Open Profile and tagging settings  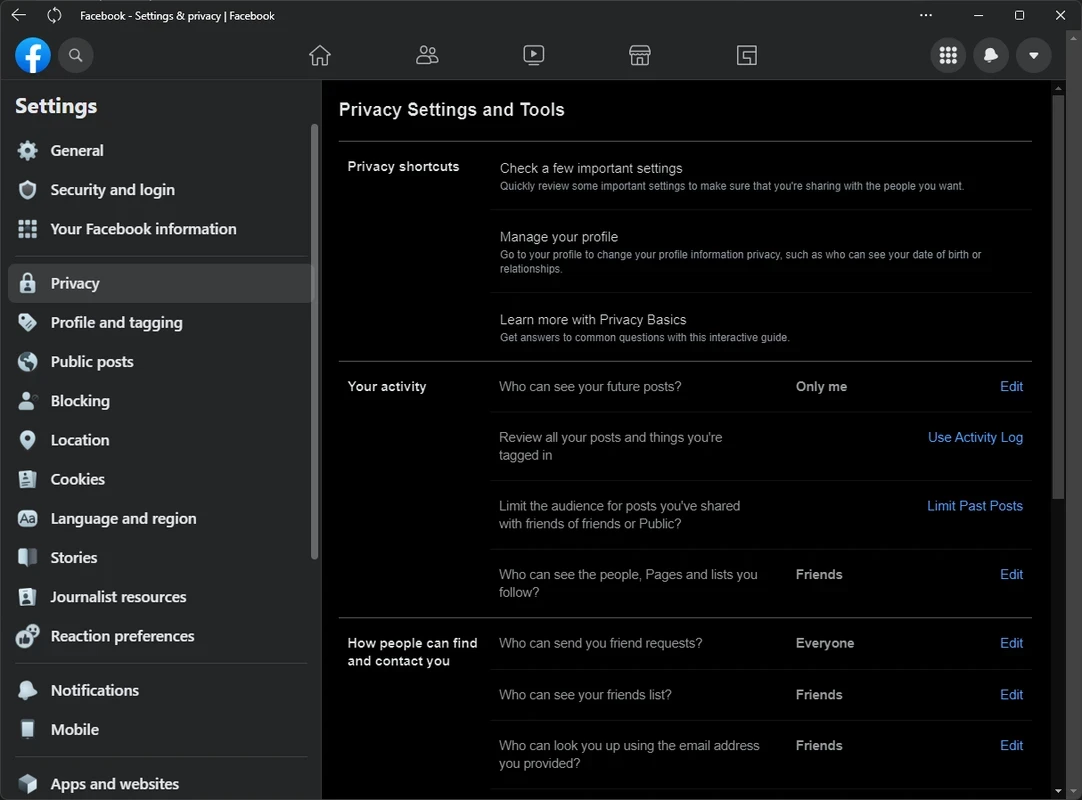(116, 323)
